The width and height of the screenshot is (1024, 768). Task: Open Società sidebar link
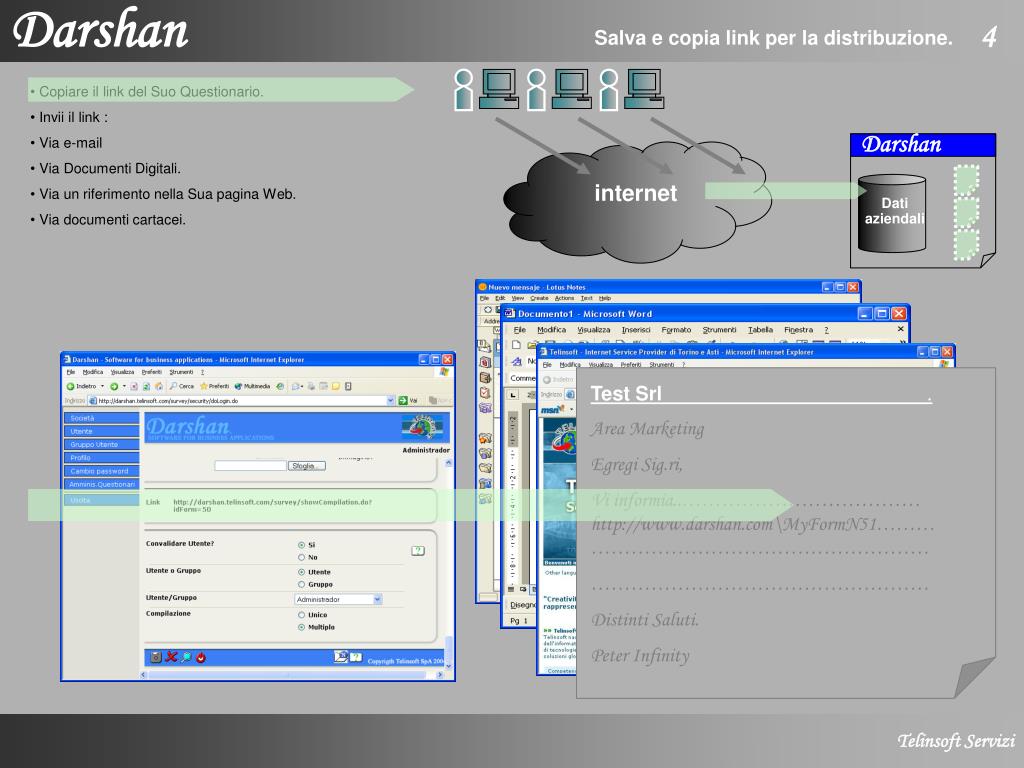(x=101, y=418)
